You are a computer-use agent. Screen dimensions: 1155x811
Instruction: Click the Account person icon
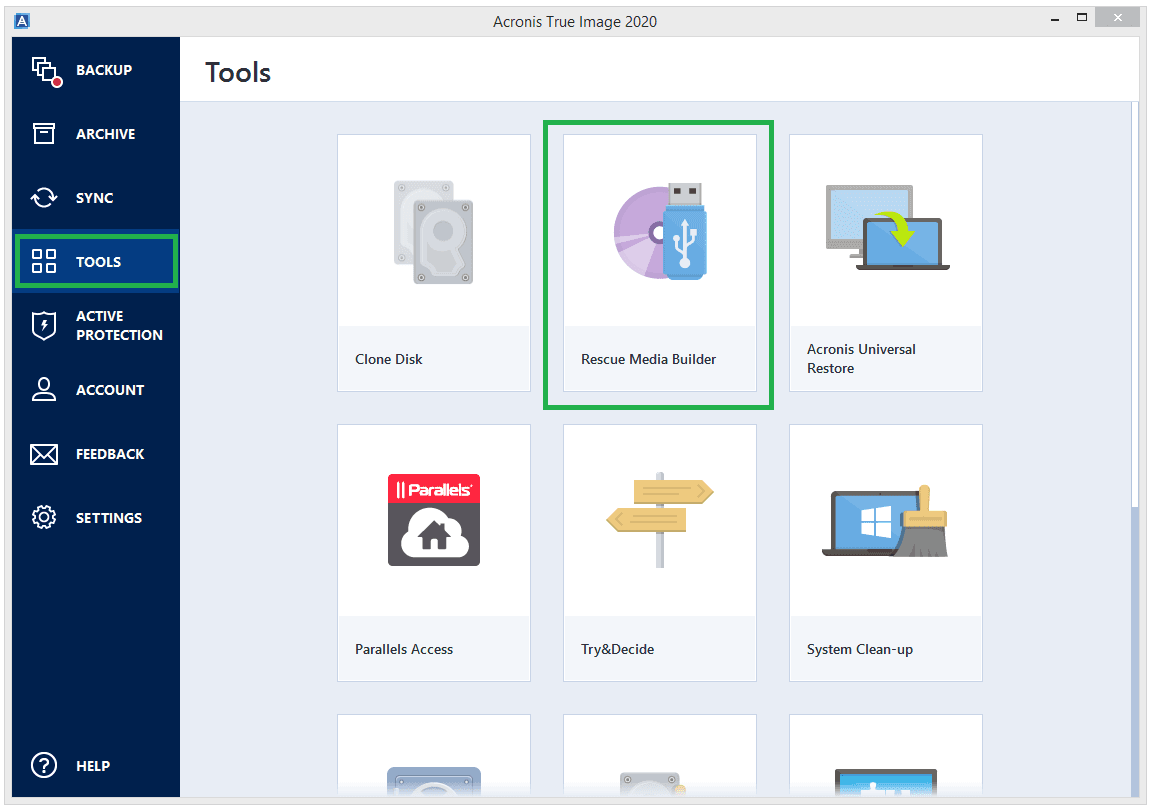click(44, 389)
